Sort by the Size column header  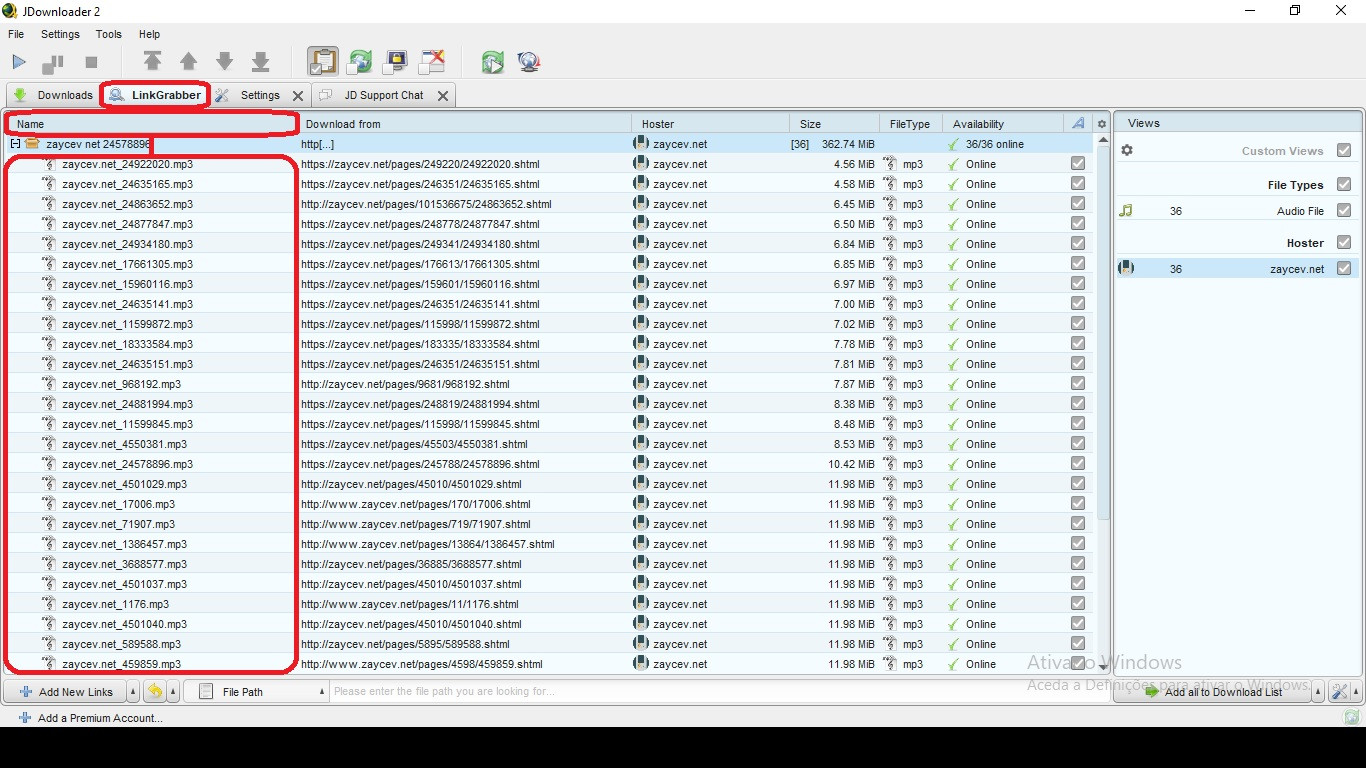835,124
